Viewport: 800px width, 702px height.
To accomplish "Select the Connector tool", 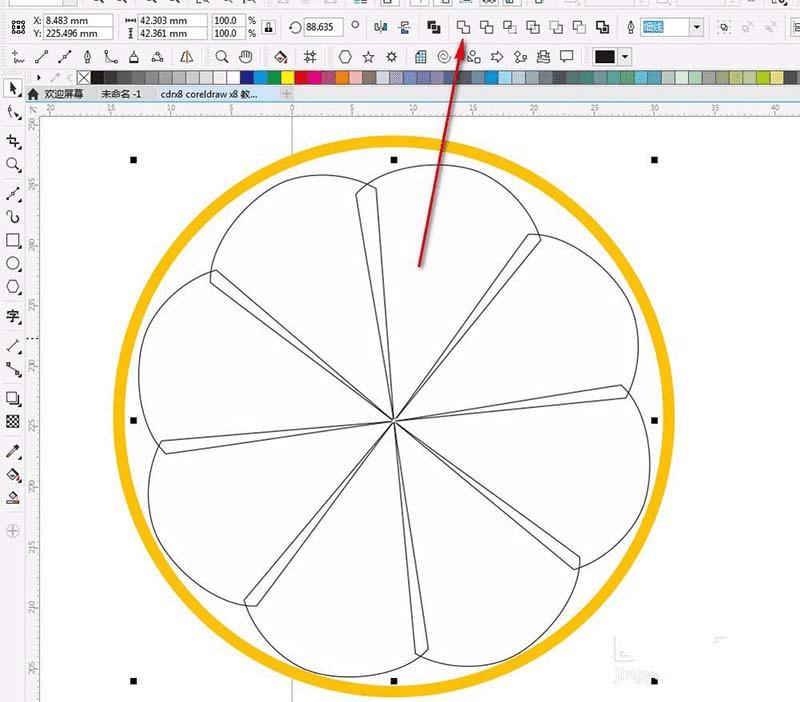I will pyautogui.click(x=13, y=369).
